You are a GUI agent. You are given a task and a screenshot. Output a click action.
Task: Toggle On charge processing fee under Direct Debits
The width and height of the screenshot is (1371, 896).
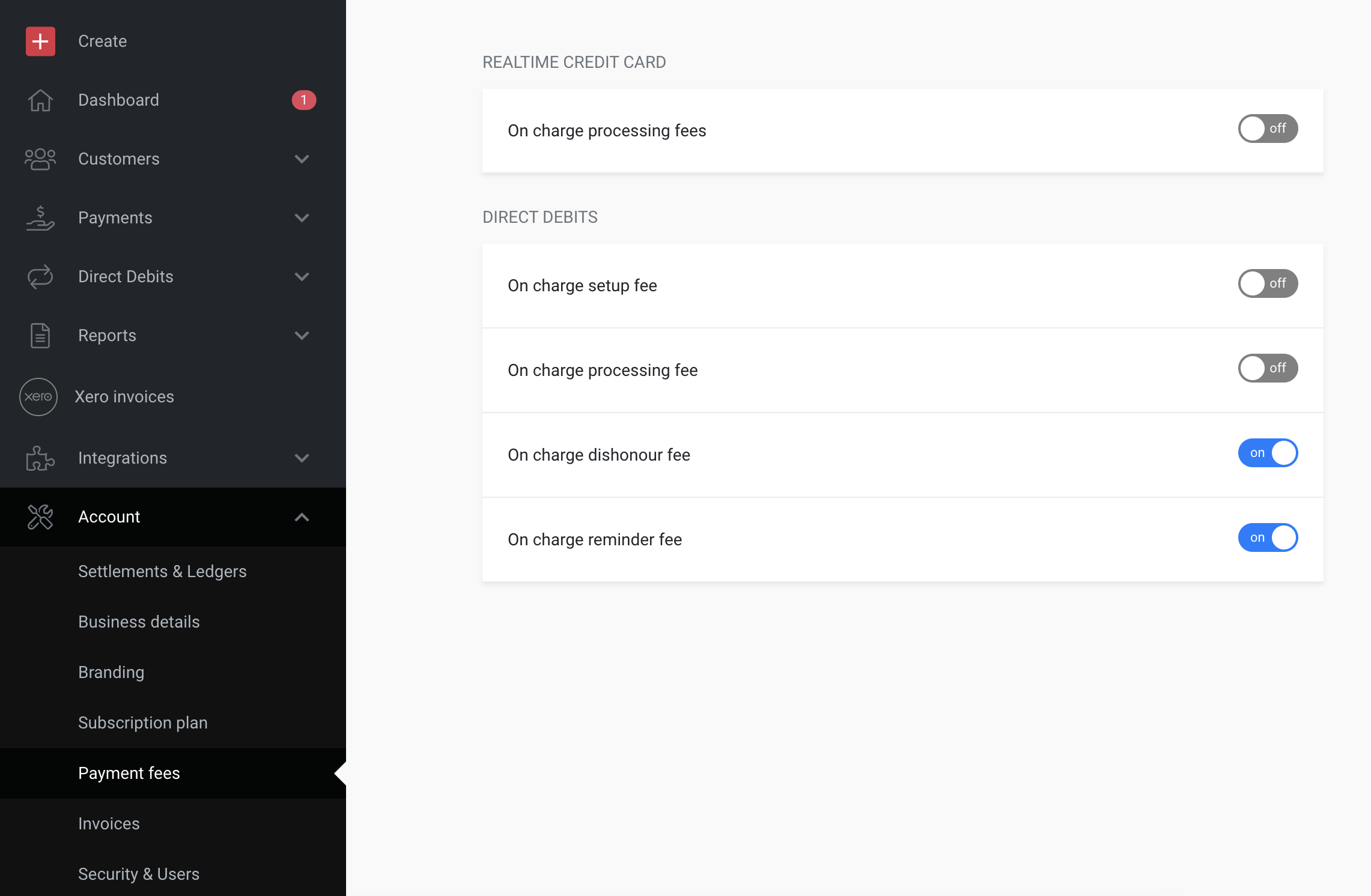(x=1268, y=368)
